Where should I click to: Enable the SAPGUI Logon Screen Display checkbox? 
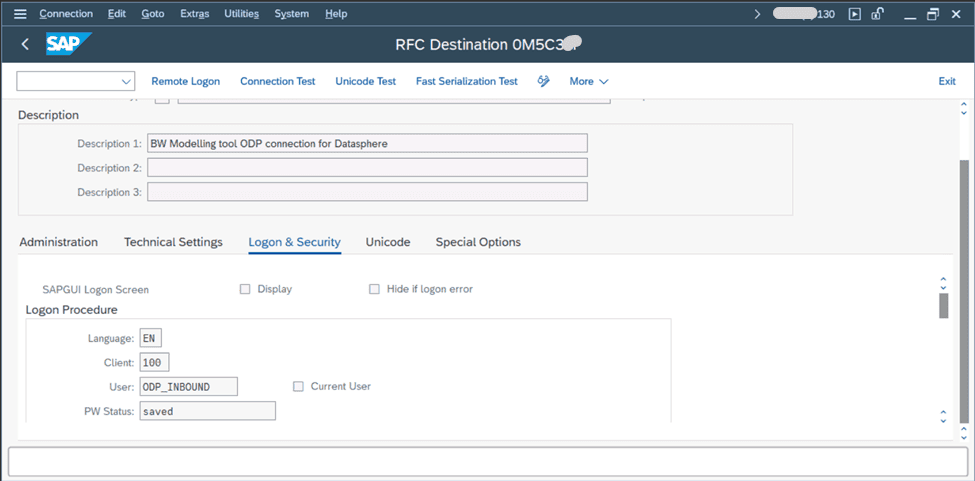pyautogui.click(x=245, y=289)
